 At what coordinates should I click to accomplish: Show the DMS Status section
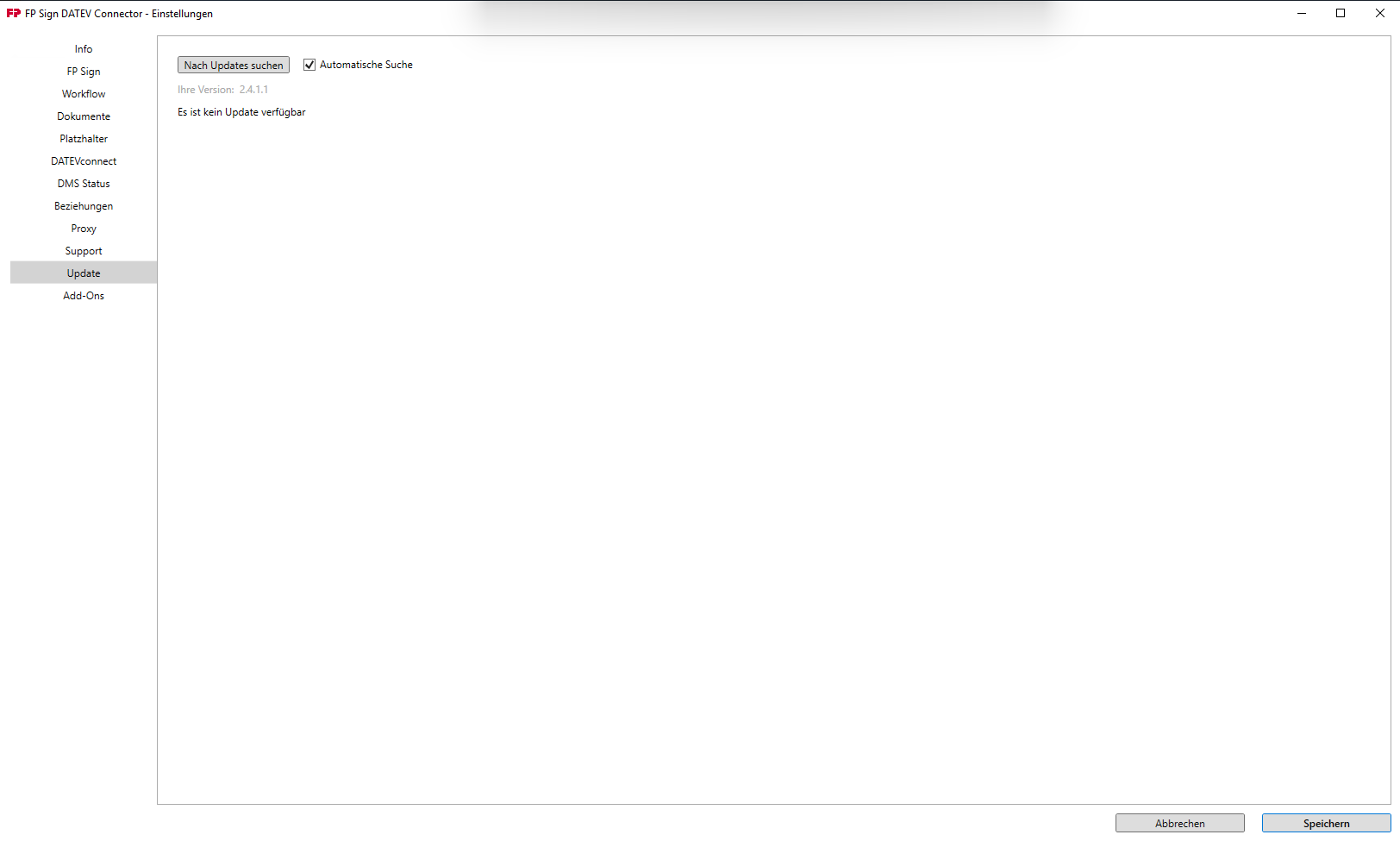pos(84,184)
